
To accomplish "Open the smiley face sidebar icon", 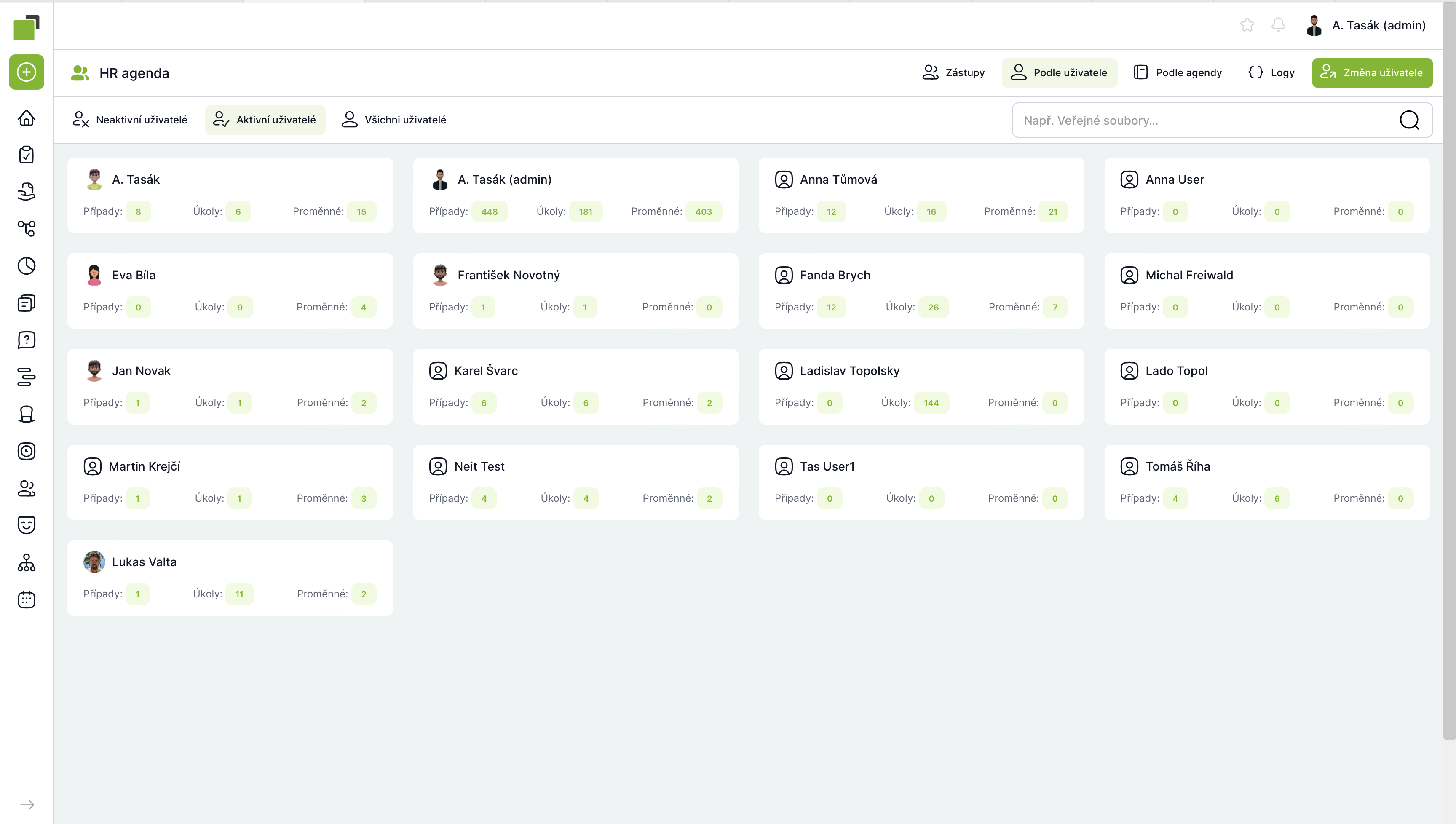I will pos(26,525).
